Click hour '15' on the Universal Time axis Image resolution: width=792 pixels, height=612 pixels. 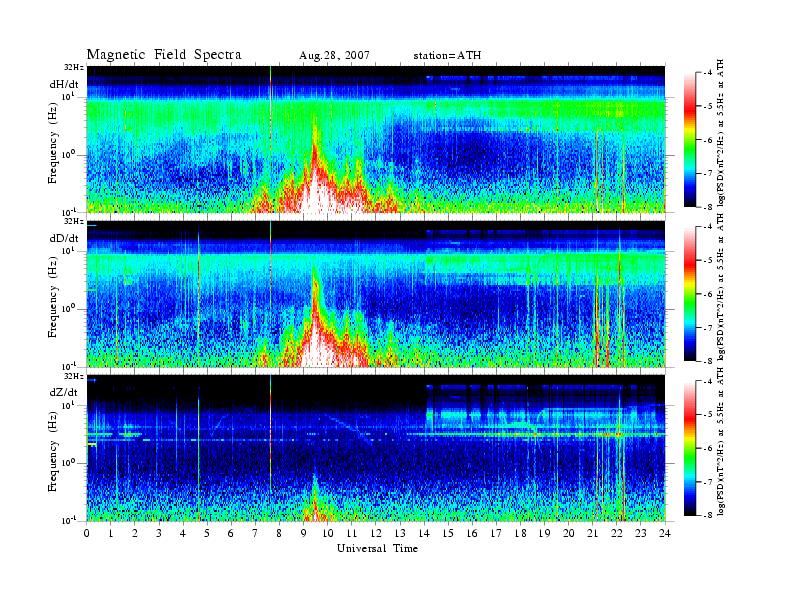pos(448,533)
